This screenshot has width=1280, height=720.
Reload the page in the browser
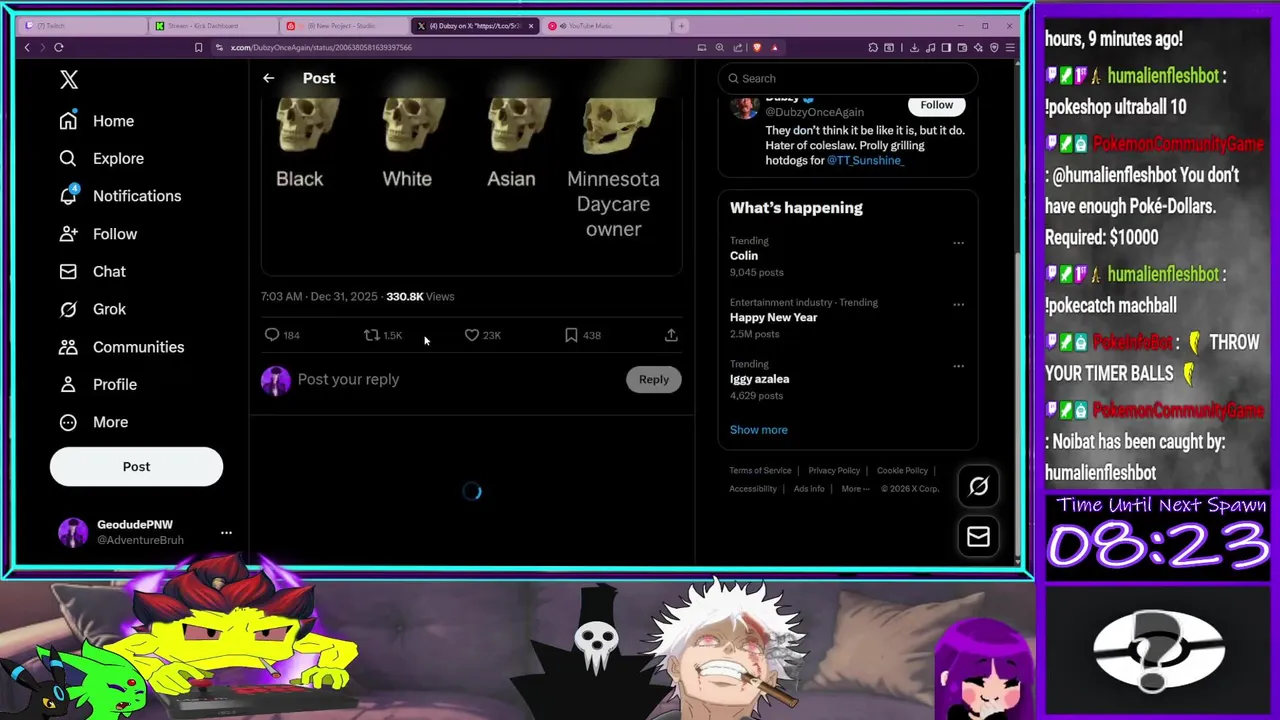point(59,47)
